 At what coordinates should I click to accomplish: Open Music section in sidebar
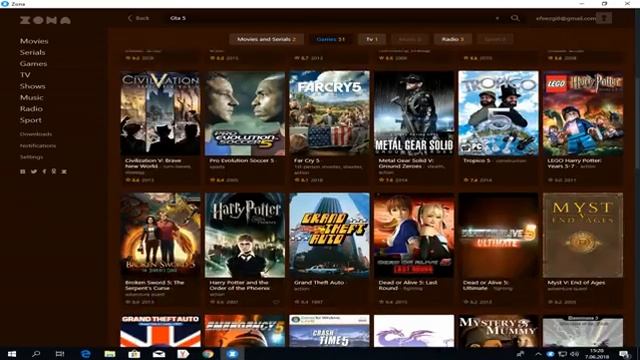31,98
